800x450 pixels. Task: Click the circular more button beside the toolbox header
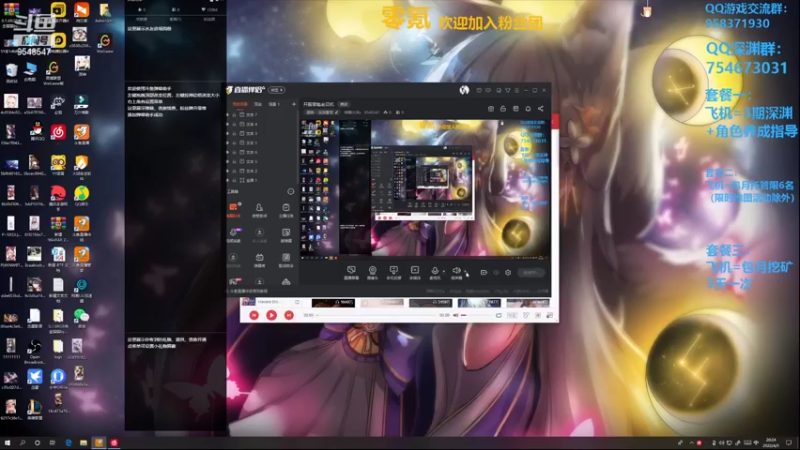tap(290, 191)
